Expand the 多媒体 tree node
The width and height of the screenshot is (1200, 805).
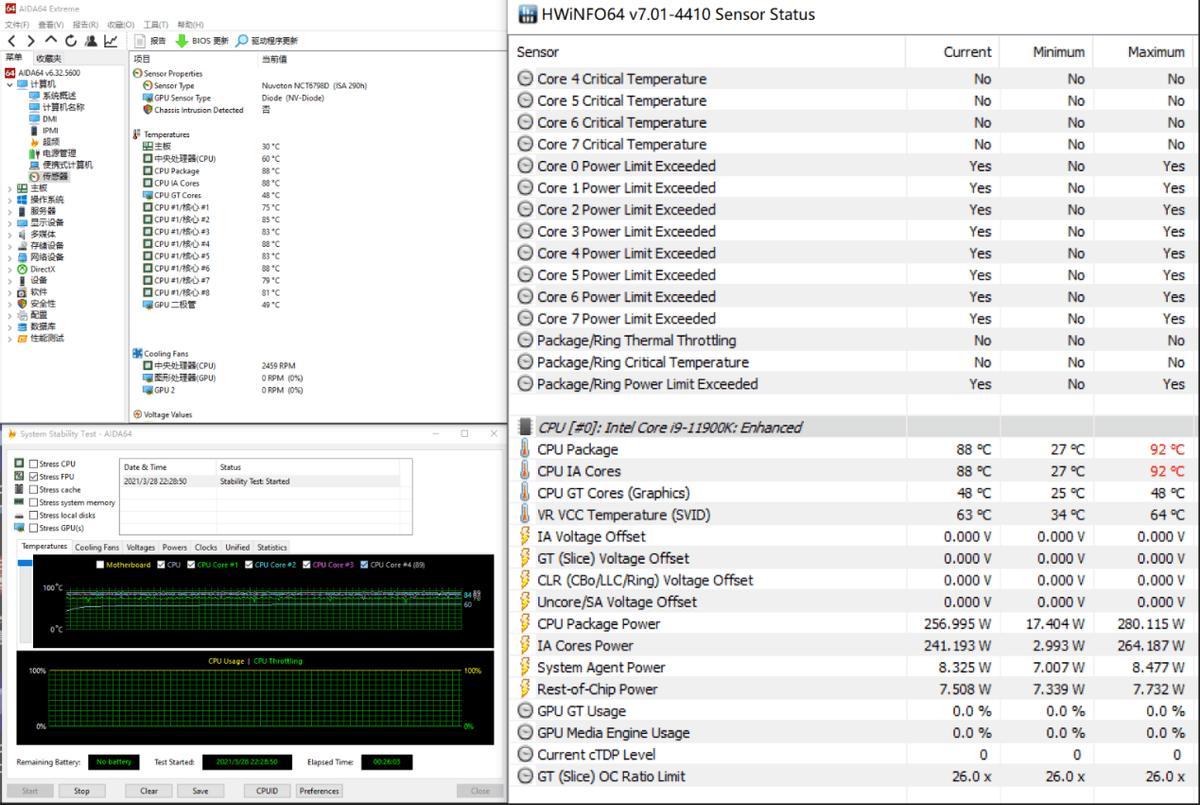9,234
